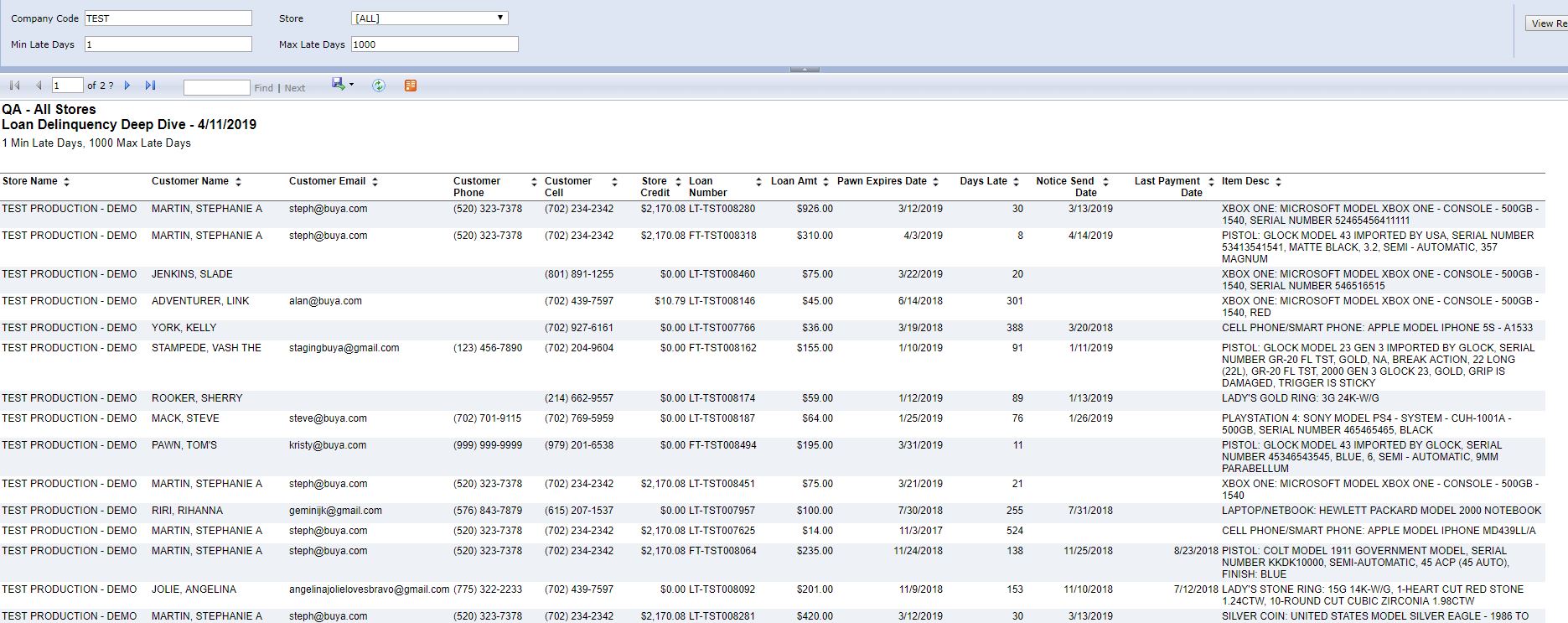Viewport: 1568px width, 623px height.
Task: Click customer name RIRI, RIHANNA
Action: [187, 511]
